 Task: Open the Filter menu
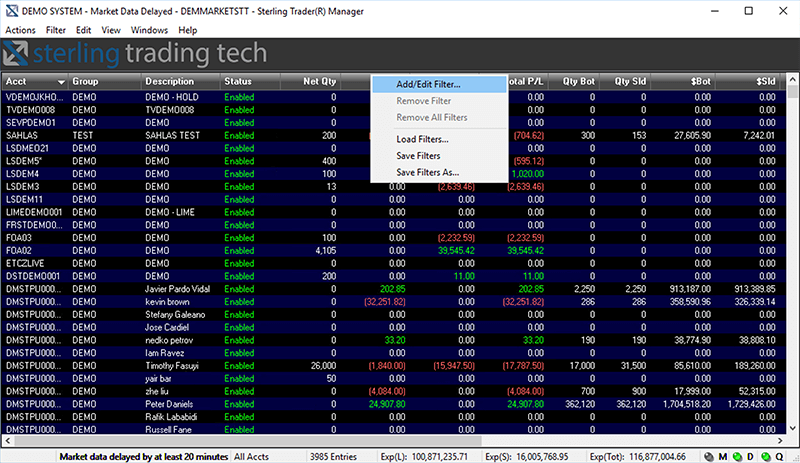coord(56,30)
